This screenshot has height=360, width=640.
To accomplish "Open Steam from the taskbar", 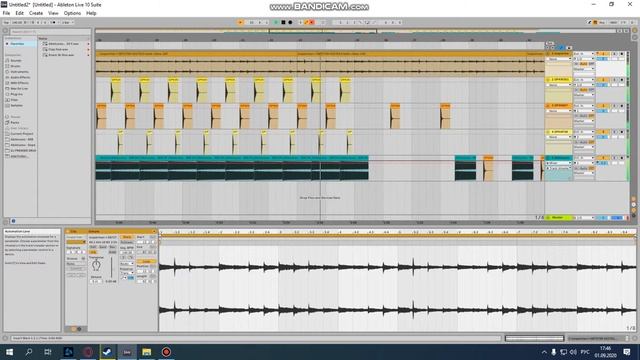I will tap(107, 352).
